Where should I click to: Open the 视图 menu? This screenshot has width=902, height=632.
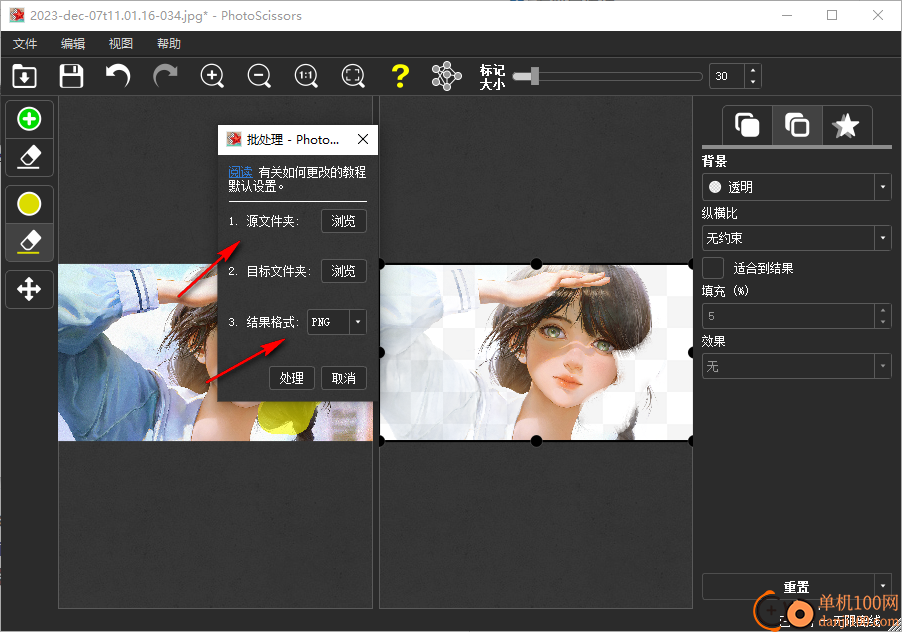point(121,44)
